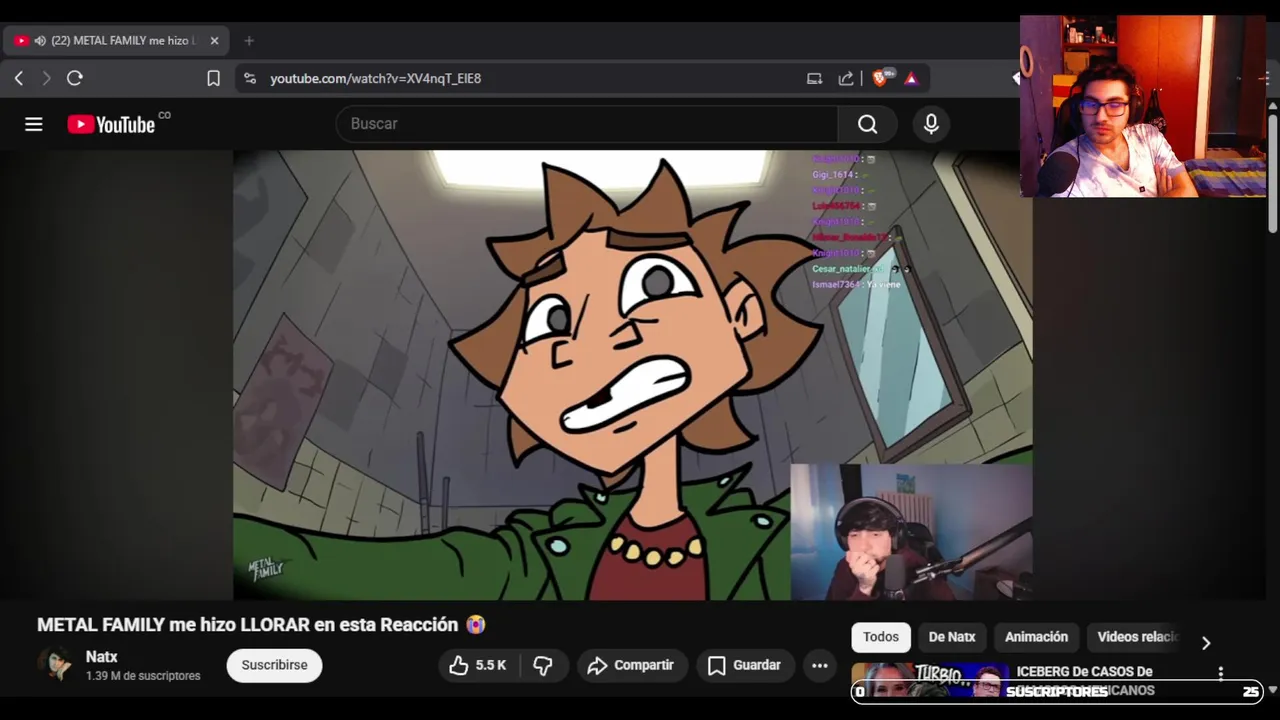Close the METAL FAMILY browser tab
1280x720 pixels.
[x=214, y=41]
